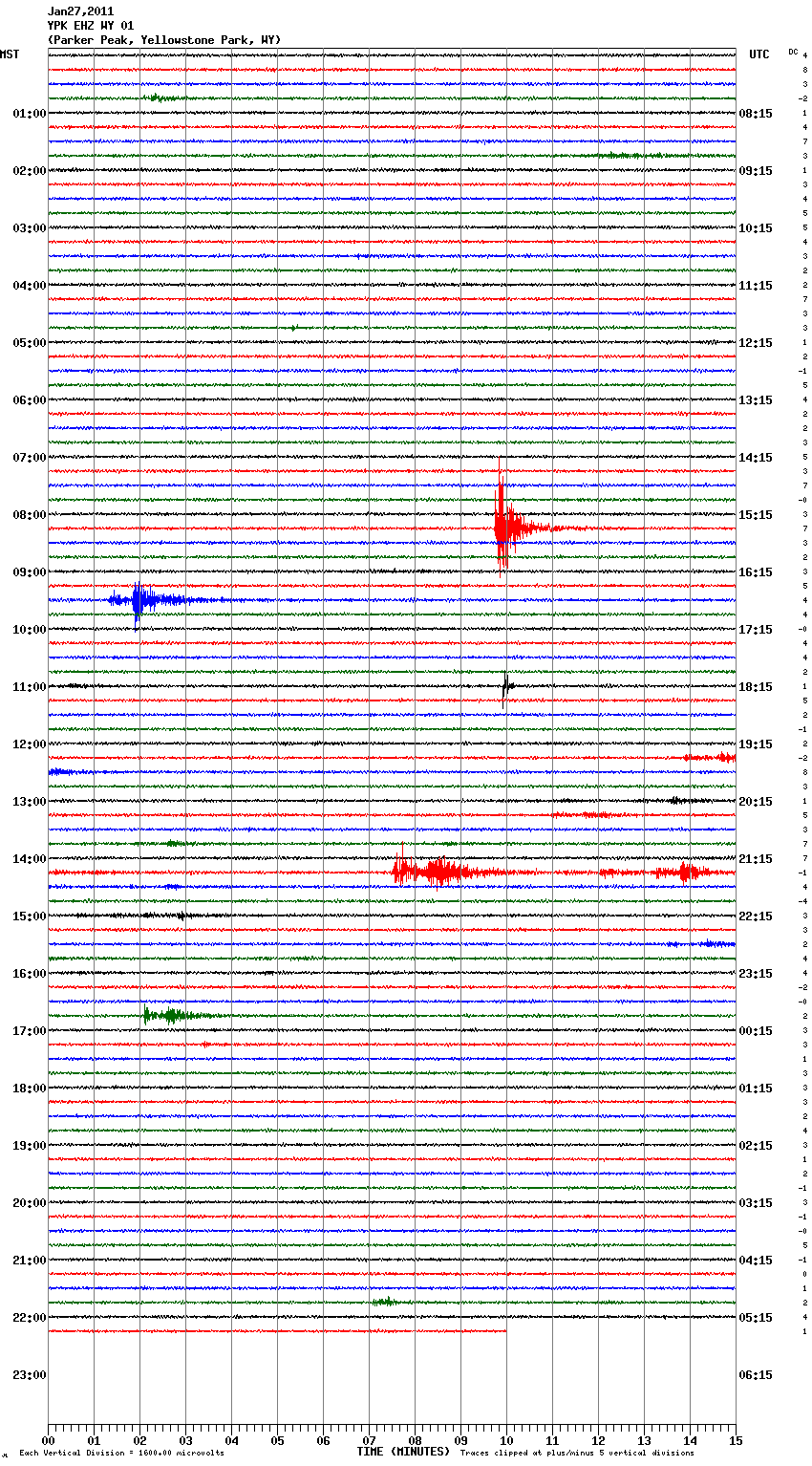Select the 09:00 MST time label
The width and height of the screenshot is (812, 1466).
tap(30, 572)
